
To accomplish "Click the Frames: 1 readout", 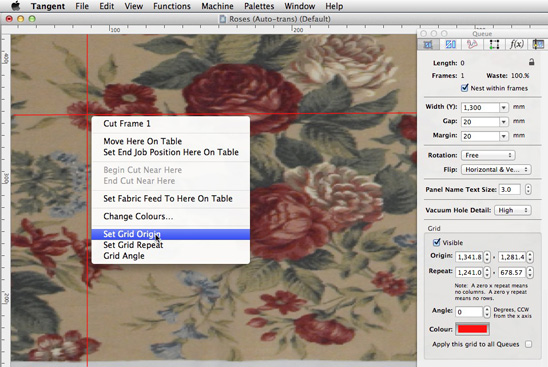I will tap(448, 75).
